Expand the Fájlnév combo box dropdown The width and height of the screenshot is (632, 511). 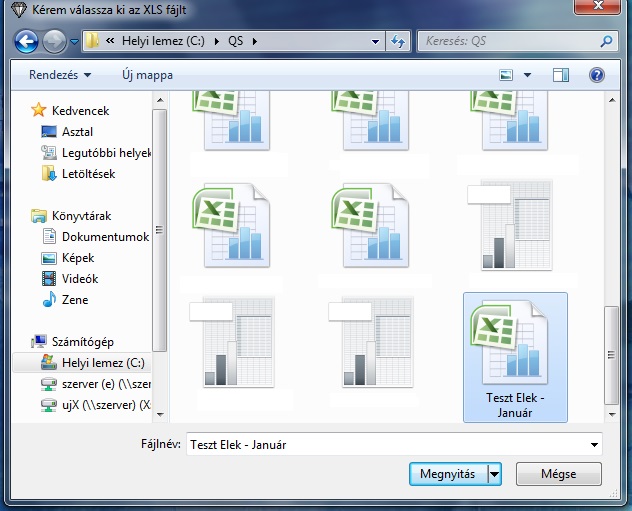tap(596, 444)
